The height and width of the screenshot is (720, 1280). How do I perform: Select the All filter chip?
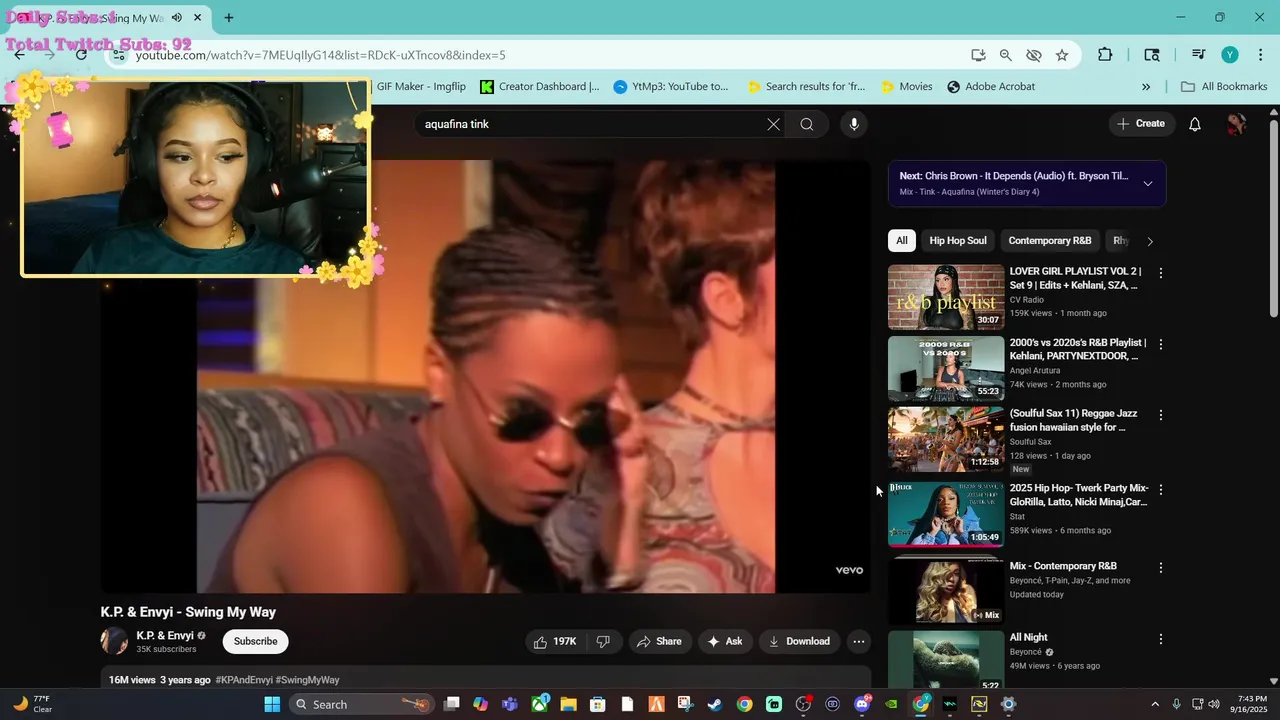coord(902,241)
